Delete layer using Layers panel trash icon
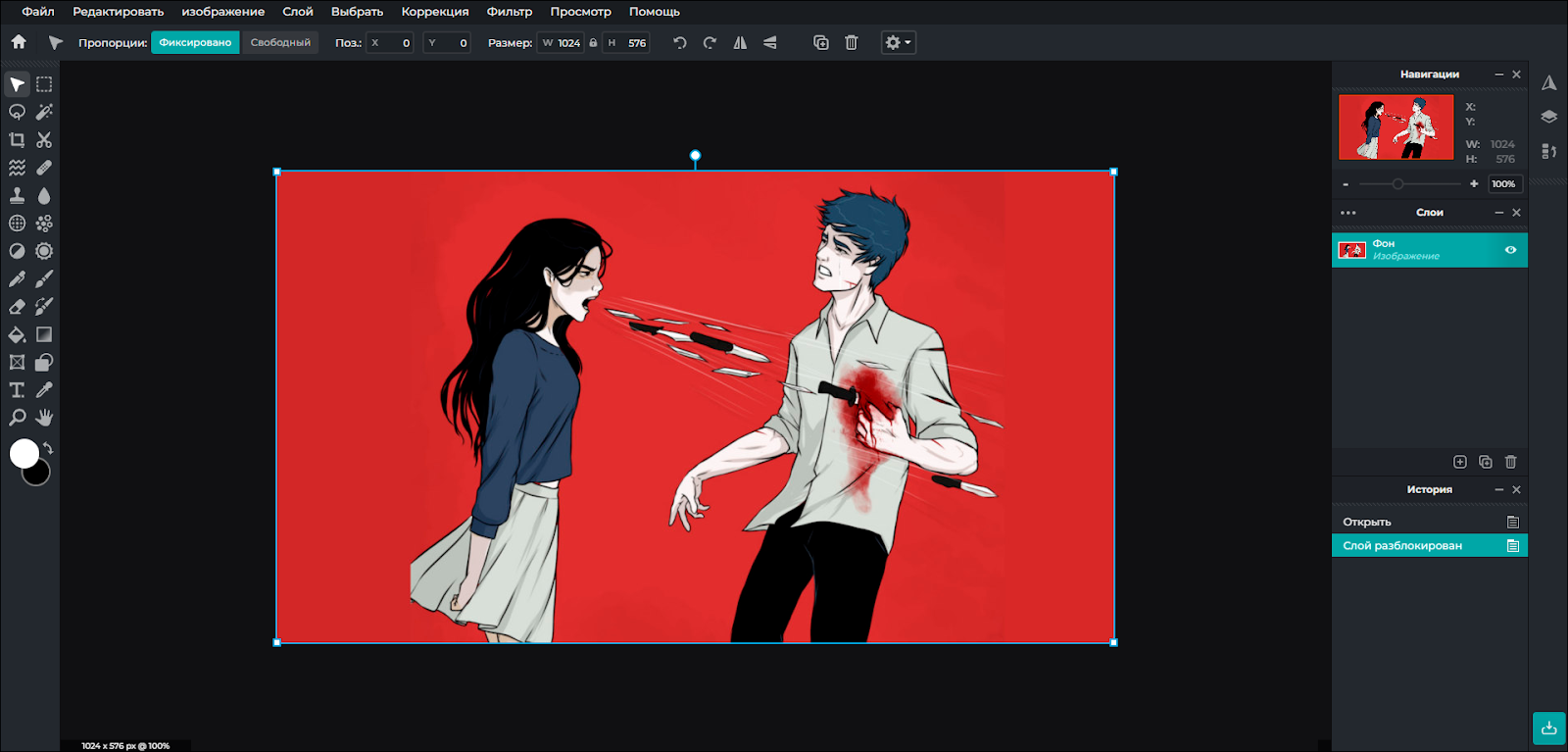This screenshot has height=752, width=1568. [x=1510, y=462]
